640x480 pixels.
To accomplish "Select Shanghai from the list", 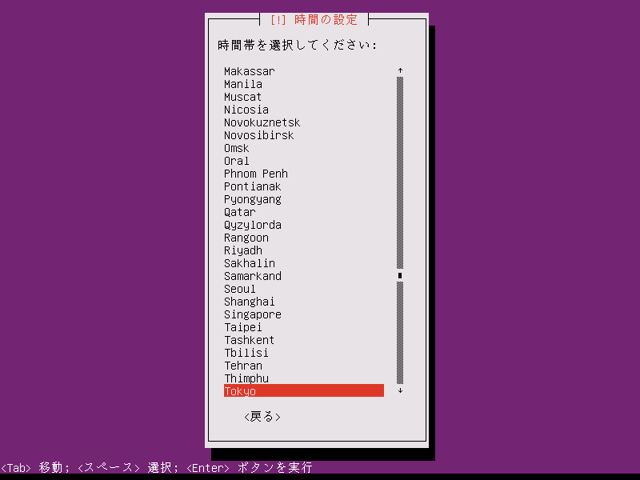I will [304, 301].
